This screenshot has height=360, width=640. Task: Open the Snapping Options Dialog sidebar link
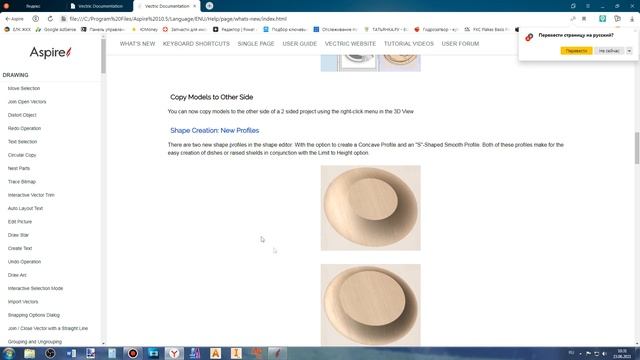click(34, 315)
